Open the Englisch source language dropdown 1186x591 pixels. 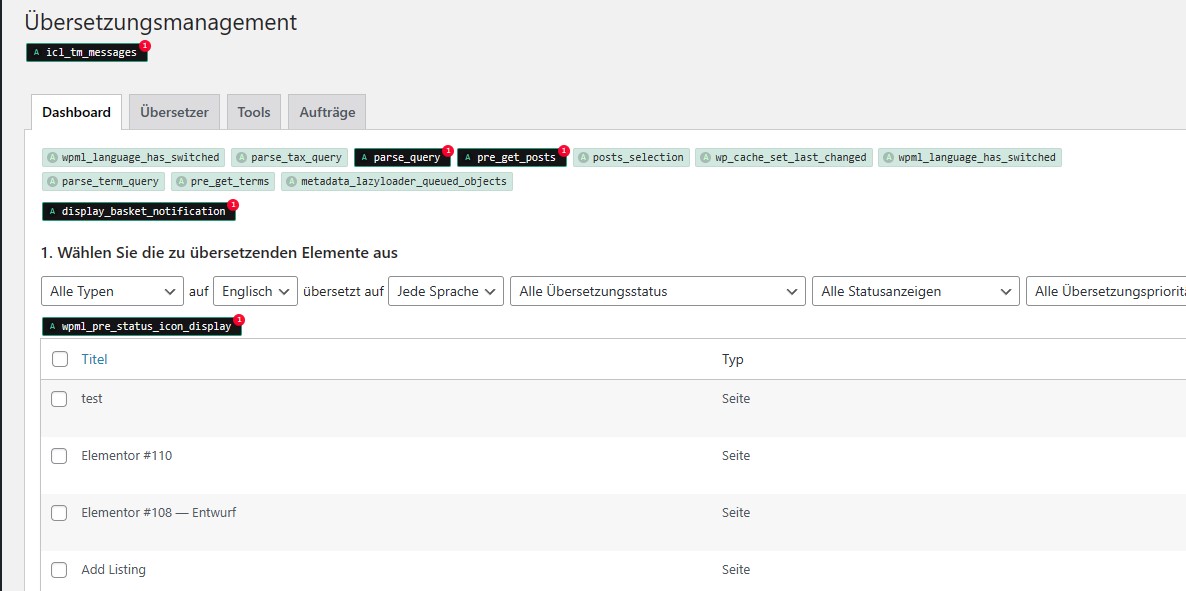pos(255,291)
